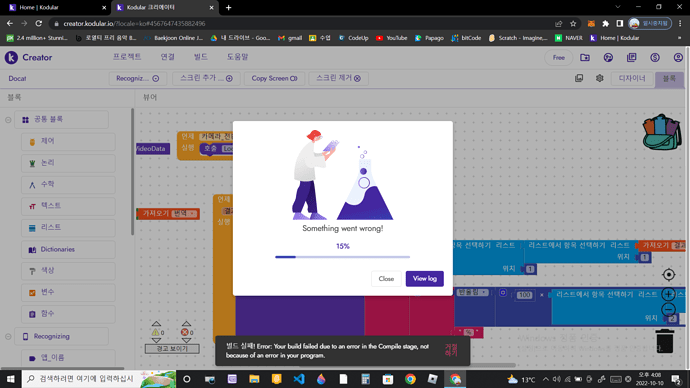
Task: Open the Recognizing screen selector dropdown
Action: (x=138, y=78)
